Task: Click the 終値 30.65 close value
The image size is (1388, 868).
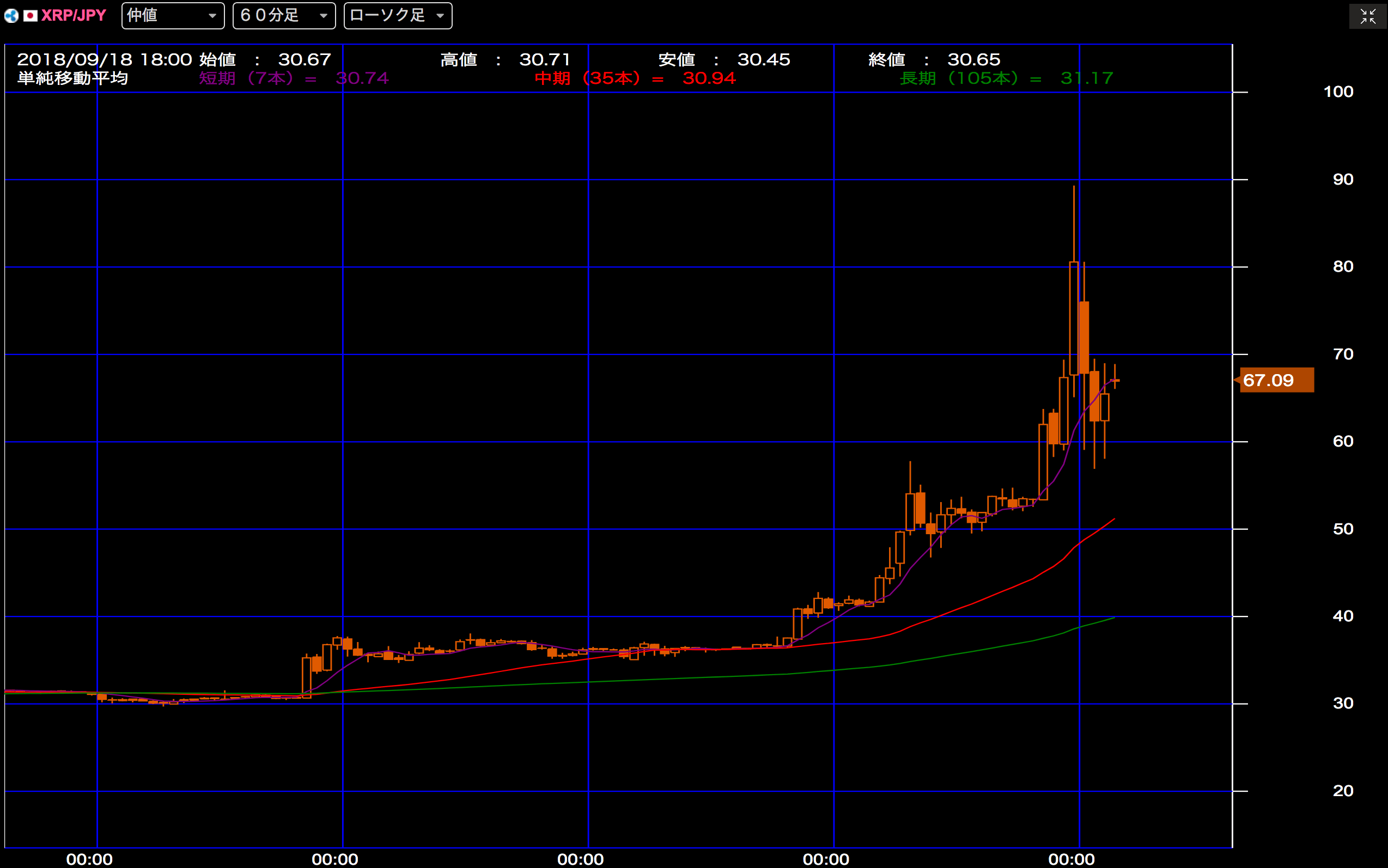Action: point(934,59)
